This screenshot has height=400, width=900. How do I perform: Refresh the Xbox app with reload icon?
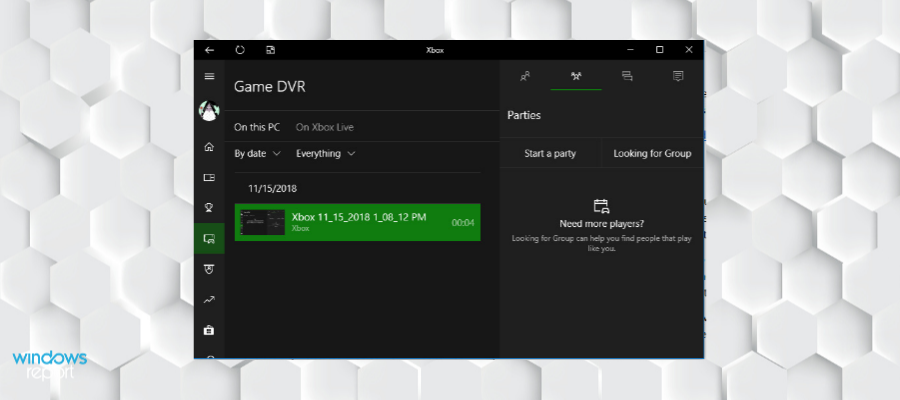[x=240, y=50]
